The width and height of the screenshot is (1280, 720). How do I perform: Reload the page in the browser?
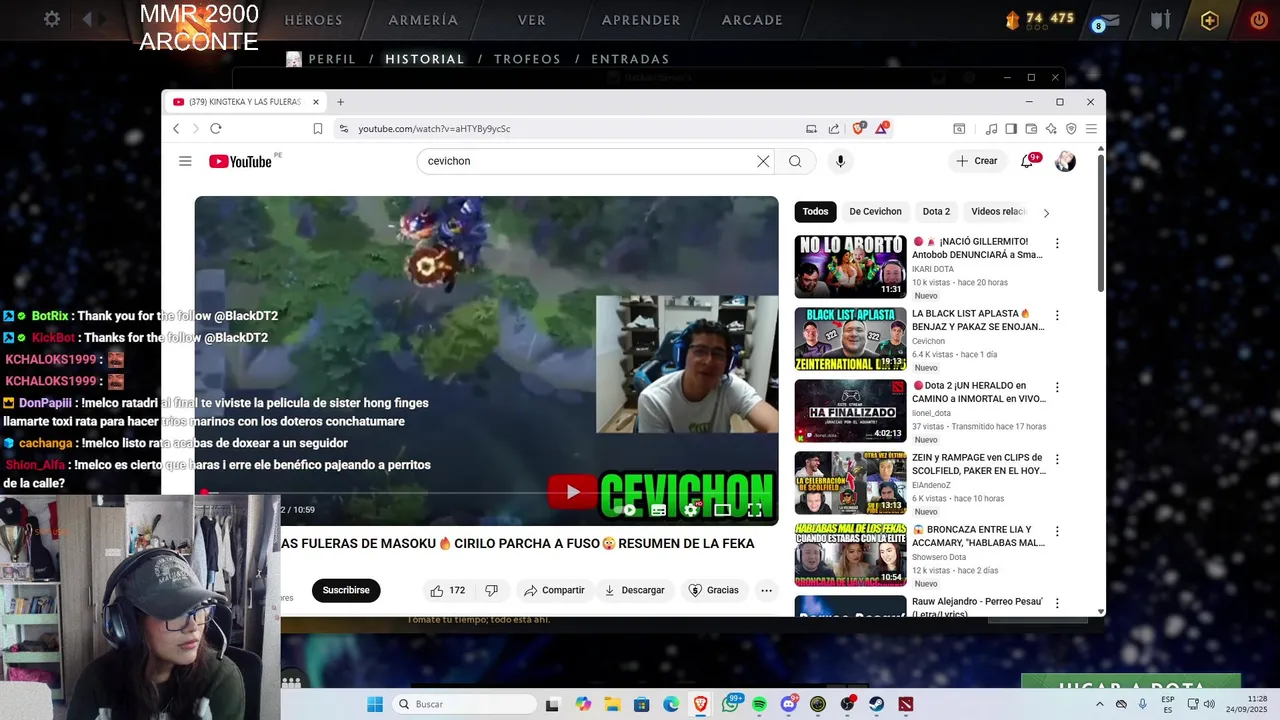(x=215, y=128)
